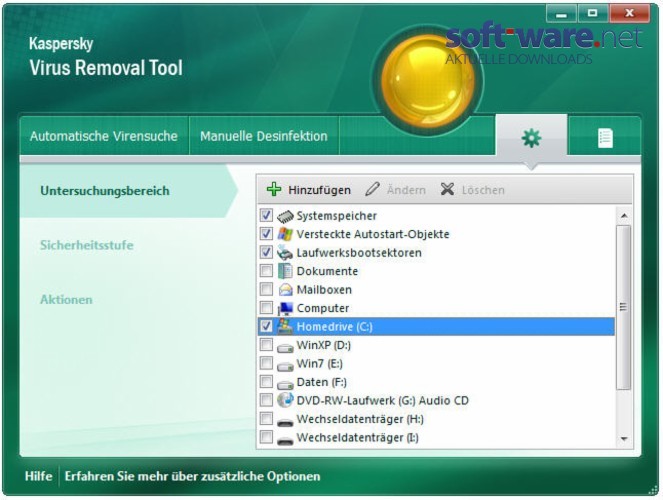This screenshot has width=663, height=500.
Task: Click the Win7 (E:) disk icon
Action: click(285, 366)
